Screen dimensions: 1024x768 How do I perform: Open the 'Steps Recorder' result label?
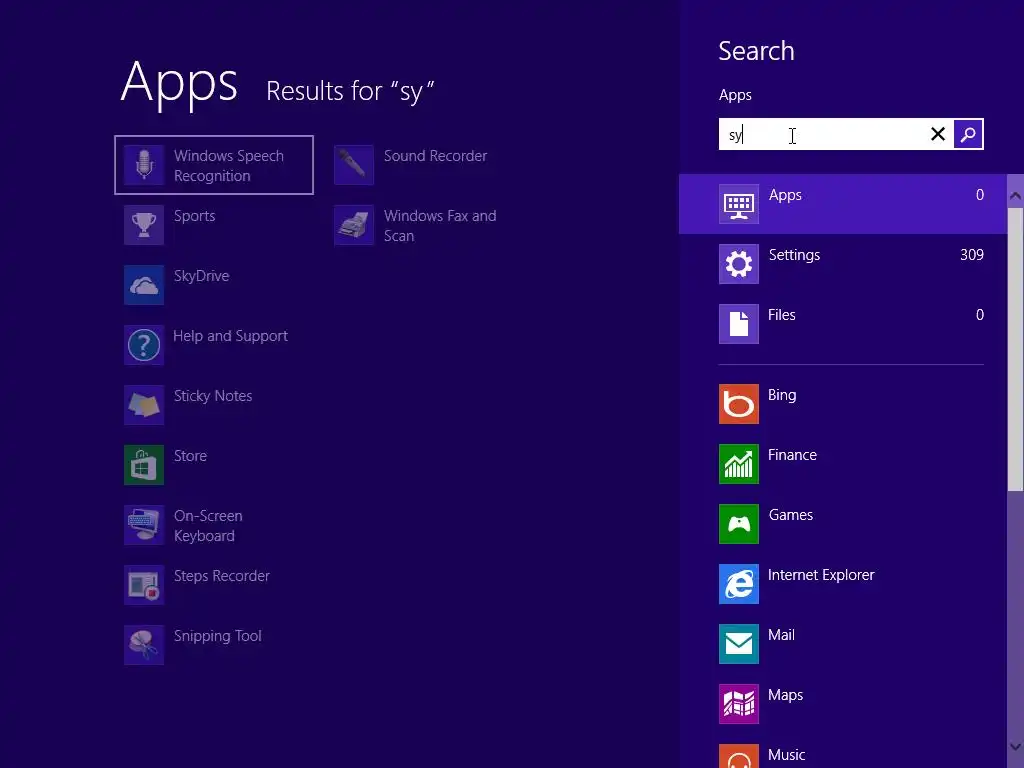click(x=221, y=576)
